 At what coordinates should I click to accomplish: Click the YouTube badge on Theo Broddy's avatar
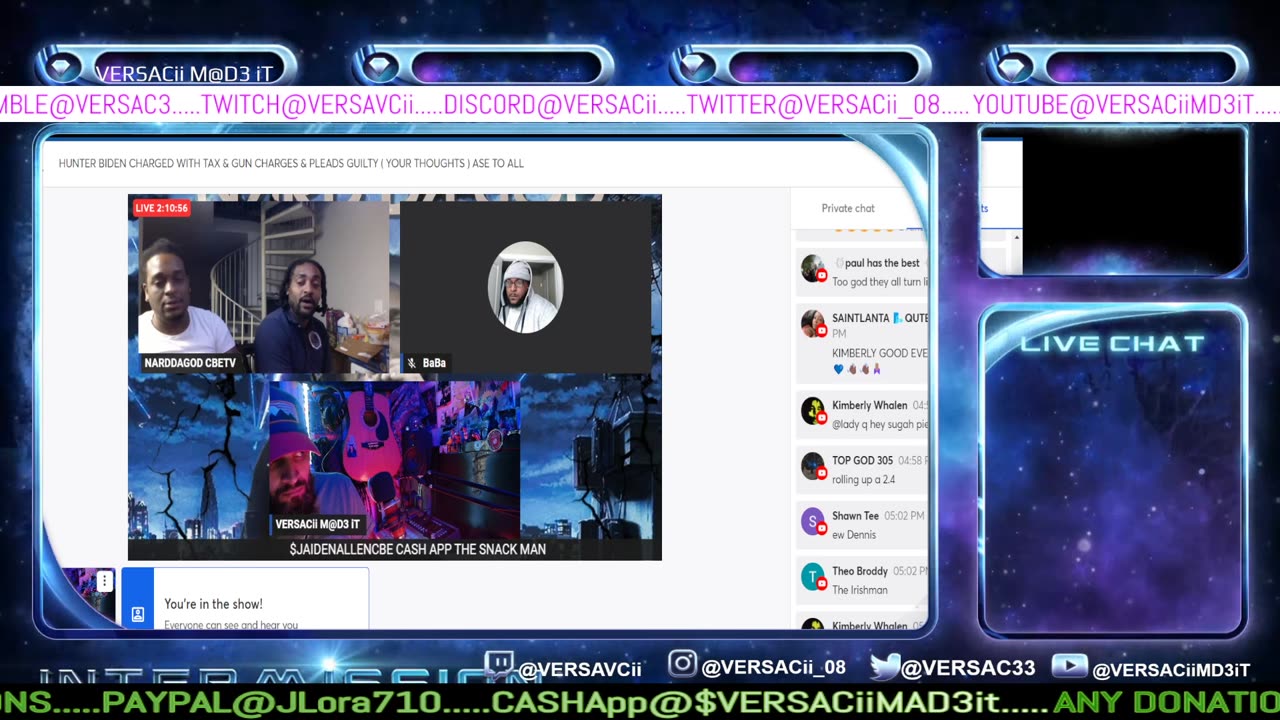(x=821, y=585)
